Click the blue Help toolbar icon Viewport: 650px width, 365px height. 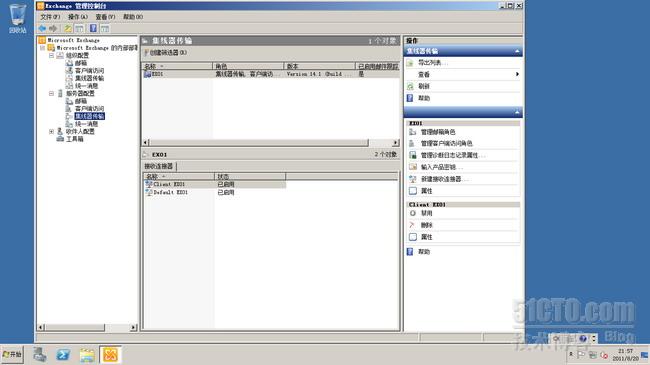click(x=93, y=28)
